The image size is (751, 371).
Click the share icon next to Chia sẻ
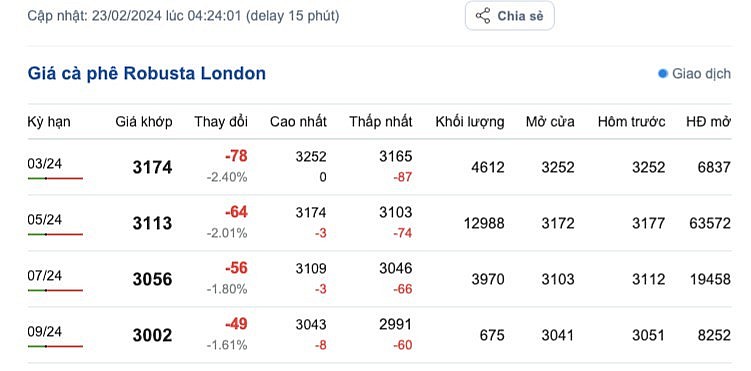point(483,16)
